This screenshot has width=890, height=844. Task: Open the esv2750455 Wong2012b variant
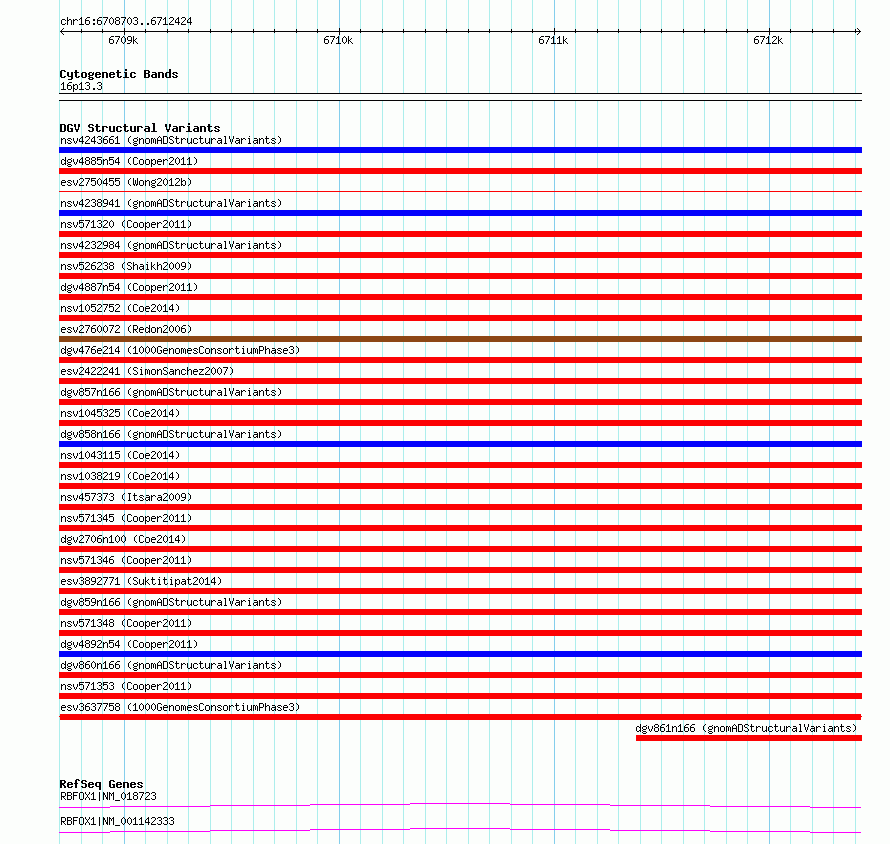[126, 182]
